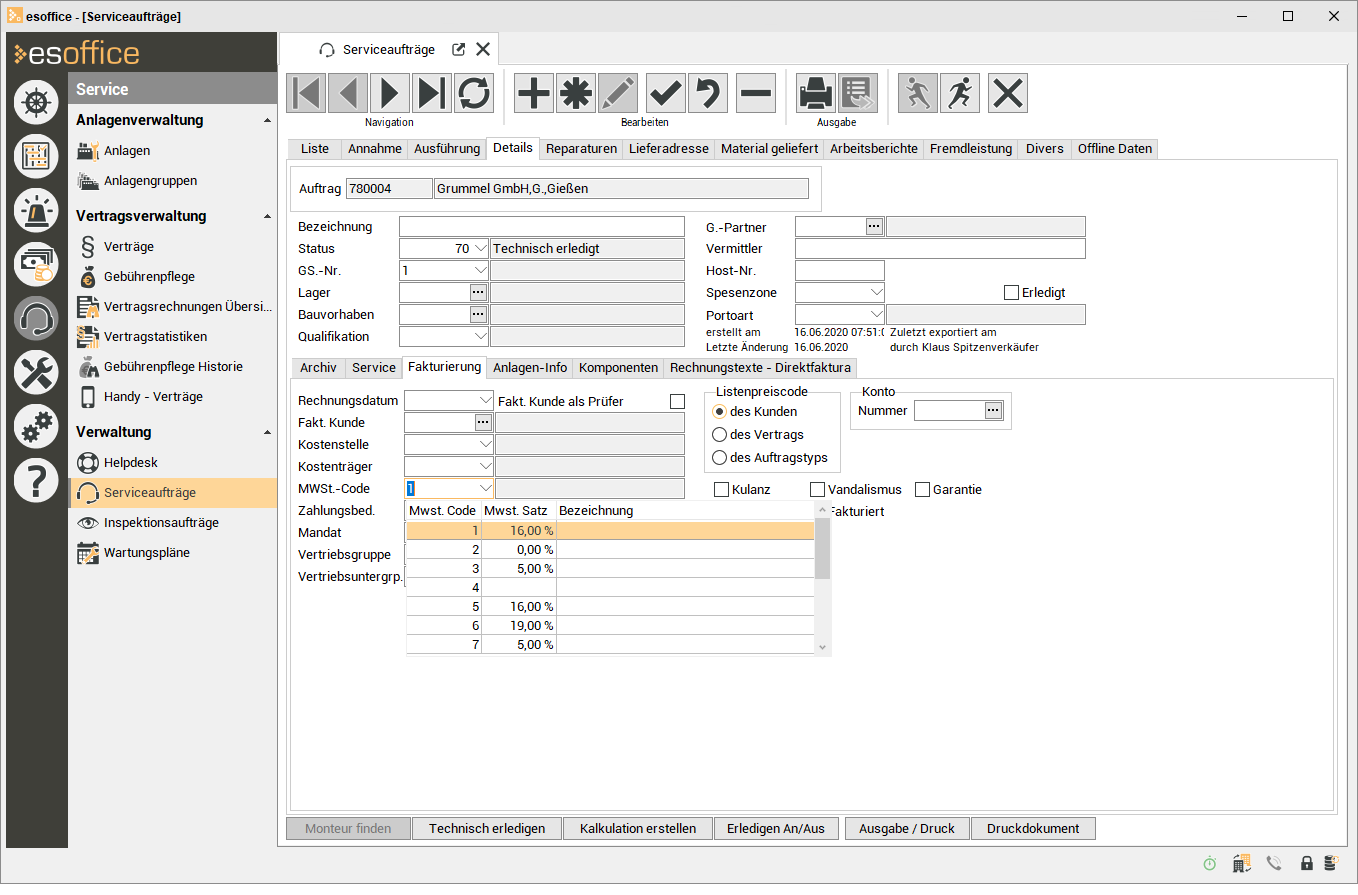This screenshot has height=895, width=1358.
Task: Select Listenpreiscode des Kunden
Action: click(719, 411)
